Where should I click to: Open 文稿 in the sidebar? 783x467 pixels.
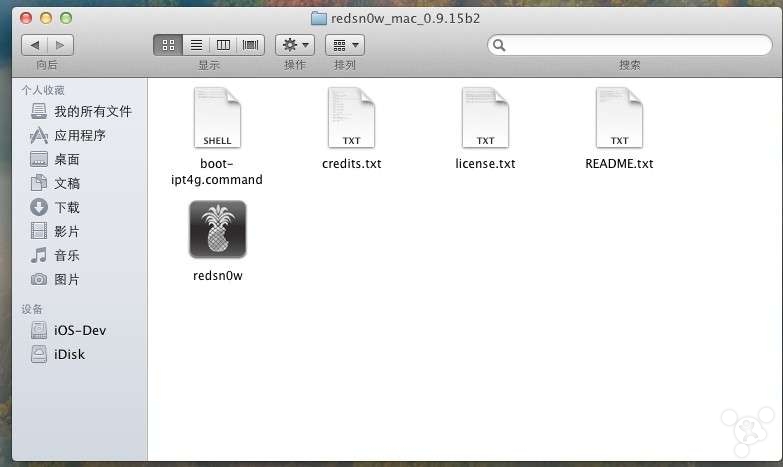55,183
